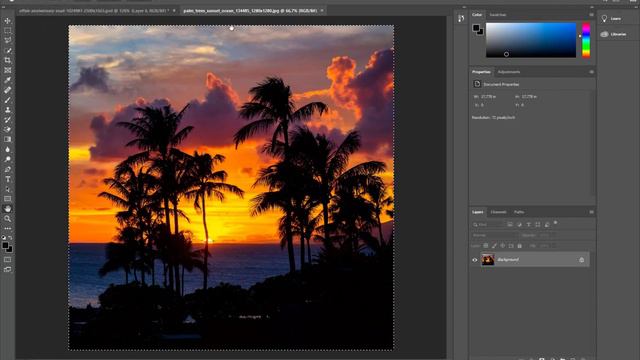Open the collapsed History panel icon
Image resolution: width=640 pixels, height=360 pixels.
point(461,18)
